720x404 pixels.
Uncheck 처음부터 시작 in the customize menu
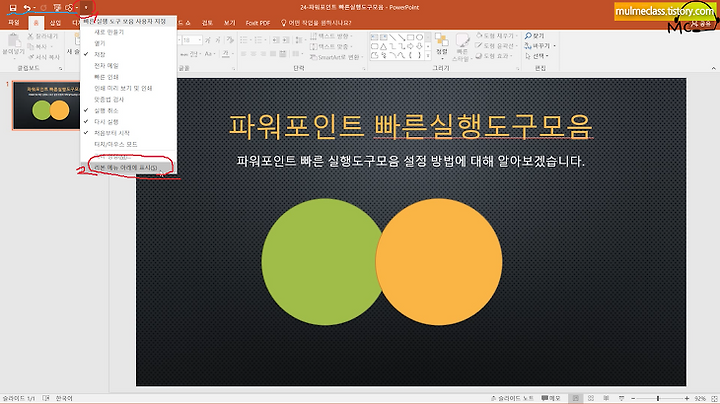[128, 133]
